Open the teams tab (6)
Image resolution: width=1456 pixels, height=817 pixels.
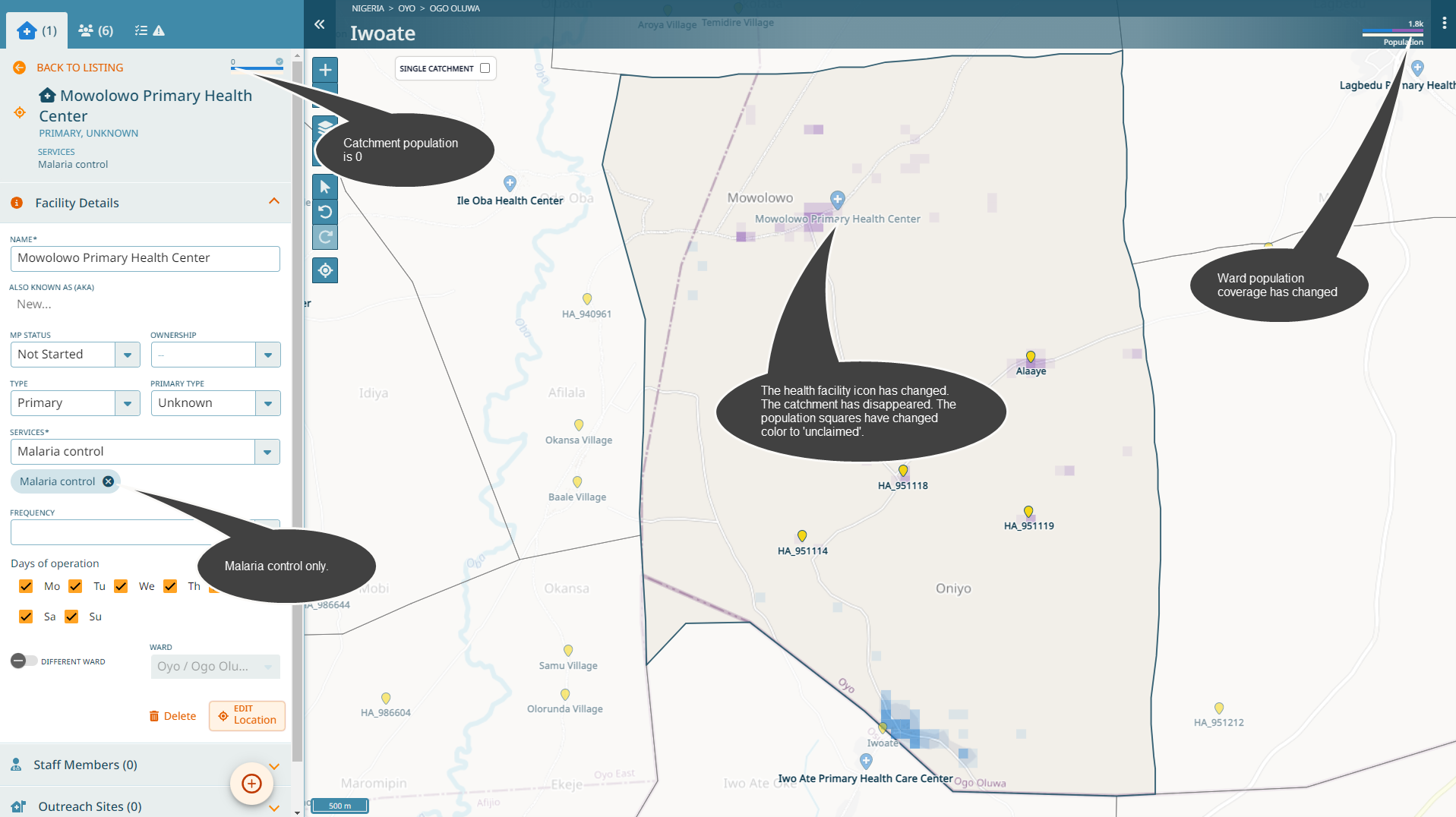point(96,30)
